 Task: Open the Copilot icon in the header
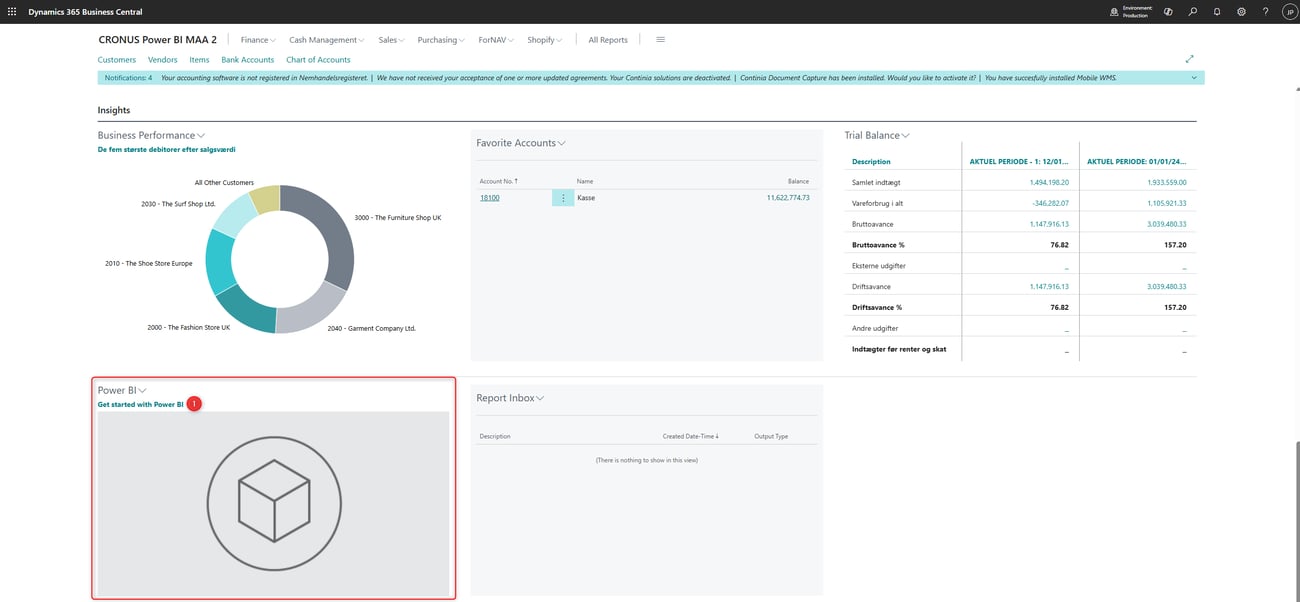coord(1168,12)
